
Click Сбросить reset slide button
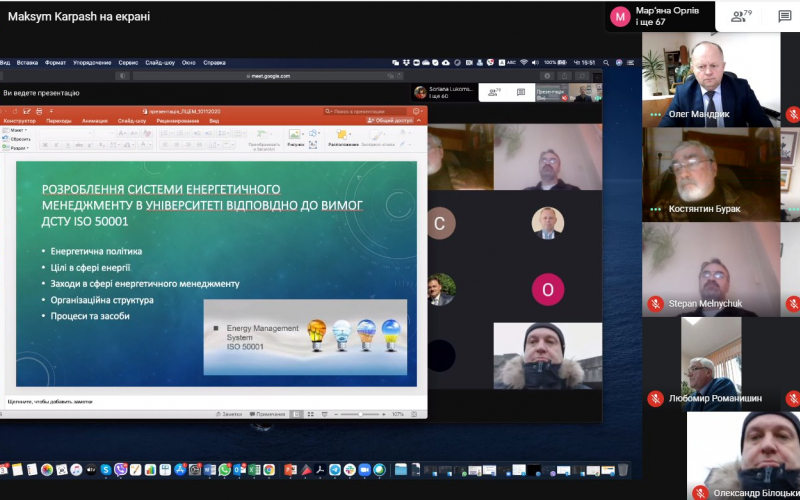(17, 139)
